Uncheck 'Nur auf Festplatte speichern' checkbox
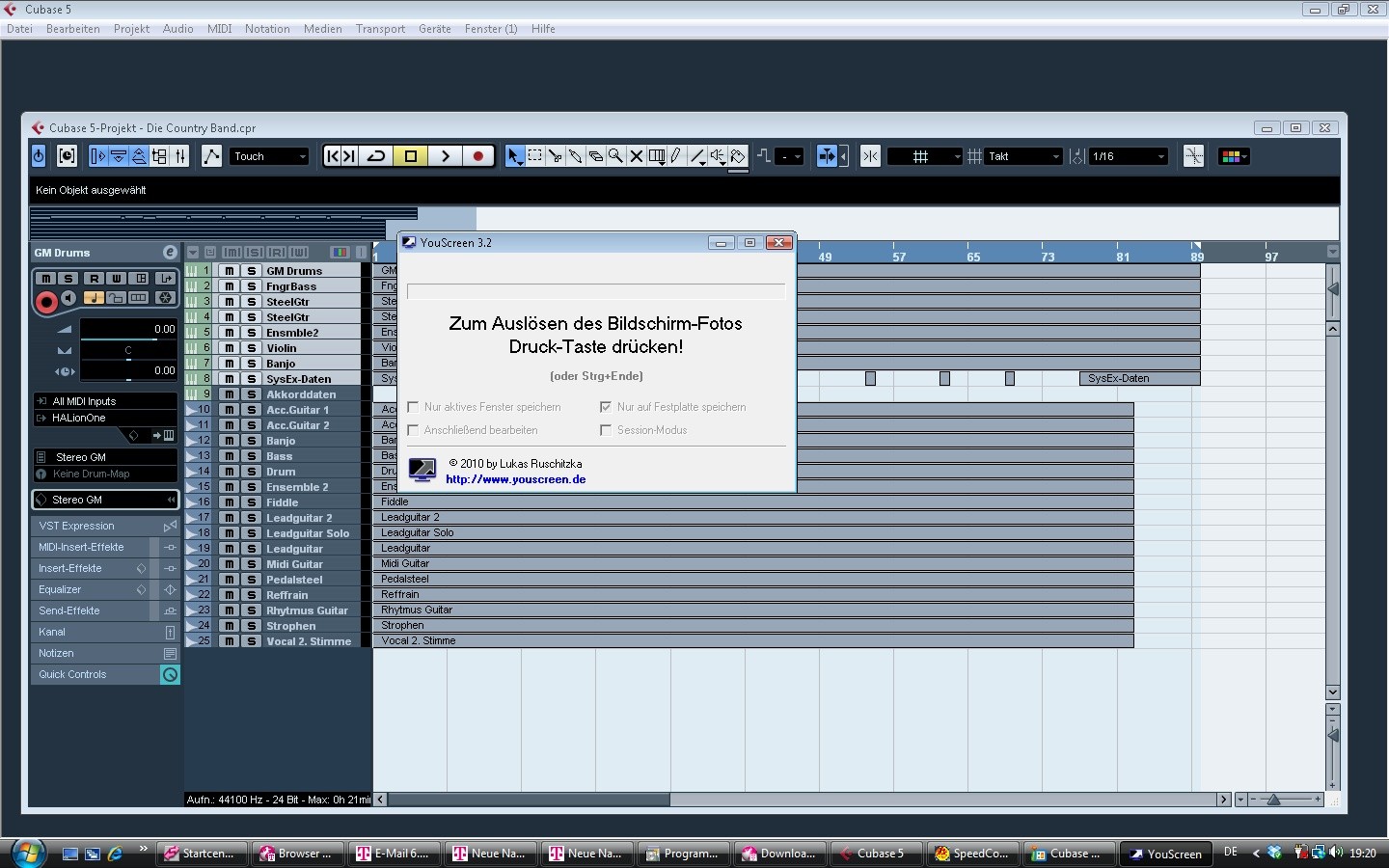Screen dimensions: 1389x868 [x=606, y=407]
